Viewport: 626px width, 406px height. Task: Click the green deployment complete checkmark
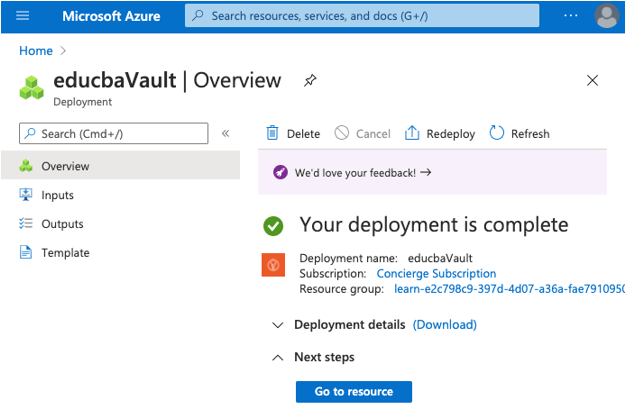click(273, 226)
